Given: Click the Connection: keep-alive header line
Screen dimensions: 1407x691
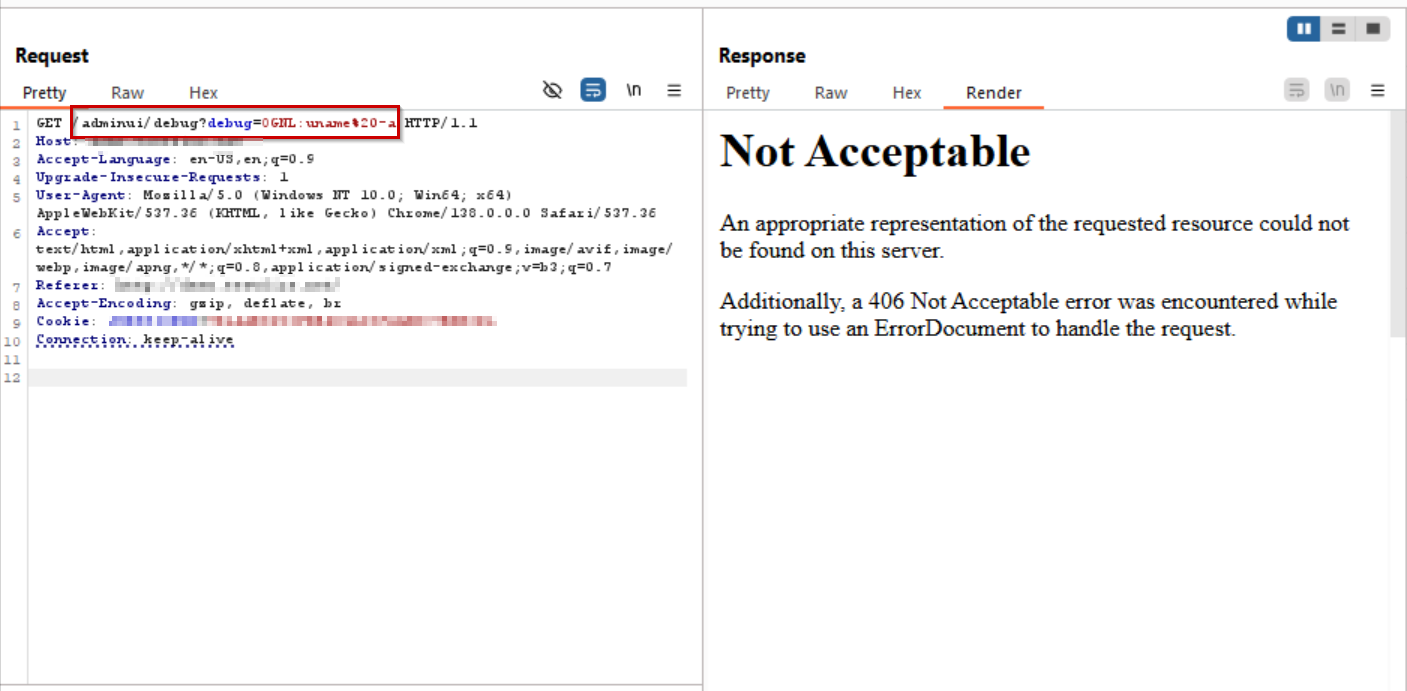Looking at the screenshot, I should [135, 339].
